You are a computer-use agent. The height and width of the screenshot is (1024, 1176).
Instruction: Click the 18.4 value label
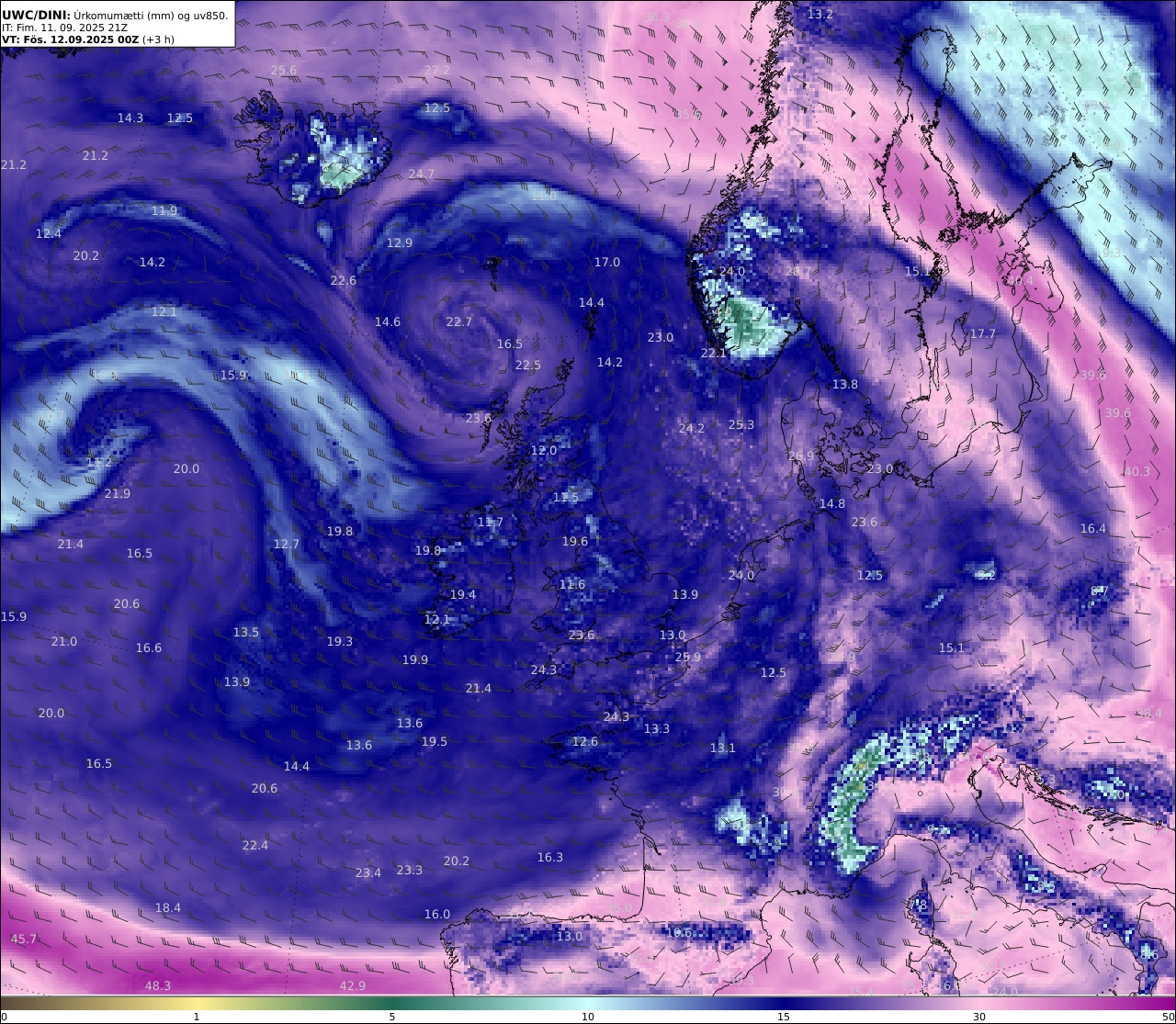pos(168,908)
